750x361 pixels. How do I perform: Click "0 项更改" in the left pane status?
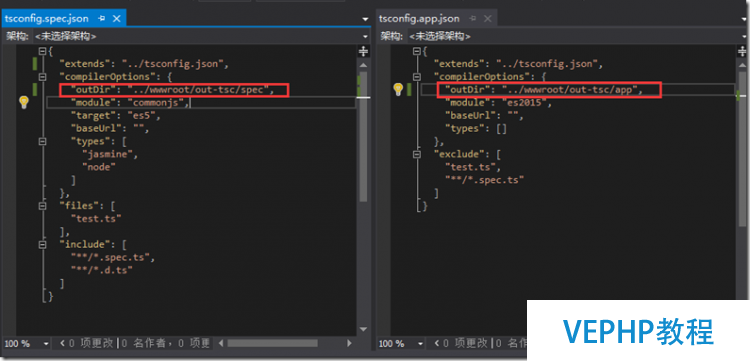coord(91,343)
